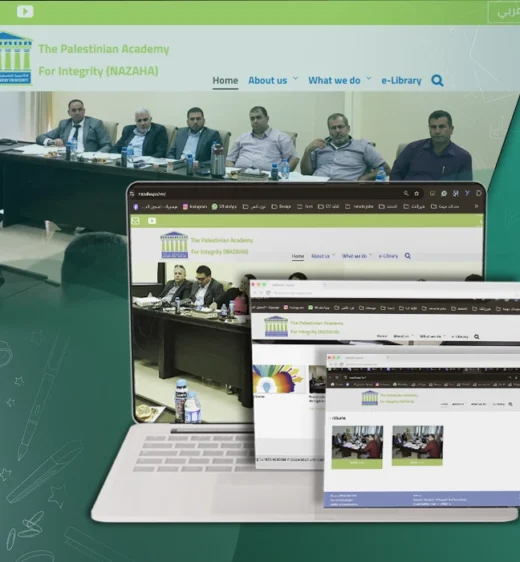This screenshot has width=520, height=562.
Task: Open About us in the laptop screen's site menu
Action: (x=320, y=256)
